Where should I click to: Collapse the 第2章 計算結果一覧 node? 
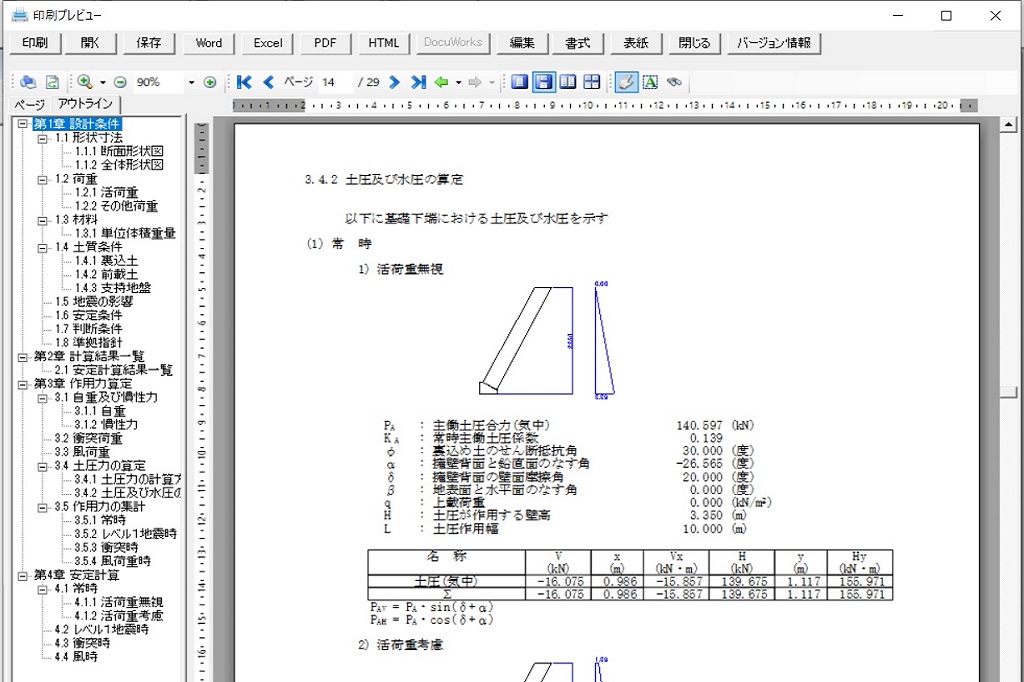point(23,357)
